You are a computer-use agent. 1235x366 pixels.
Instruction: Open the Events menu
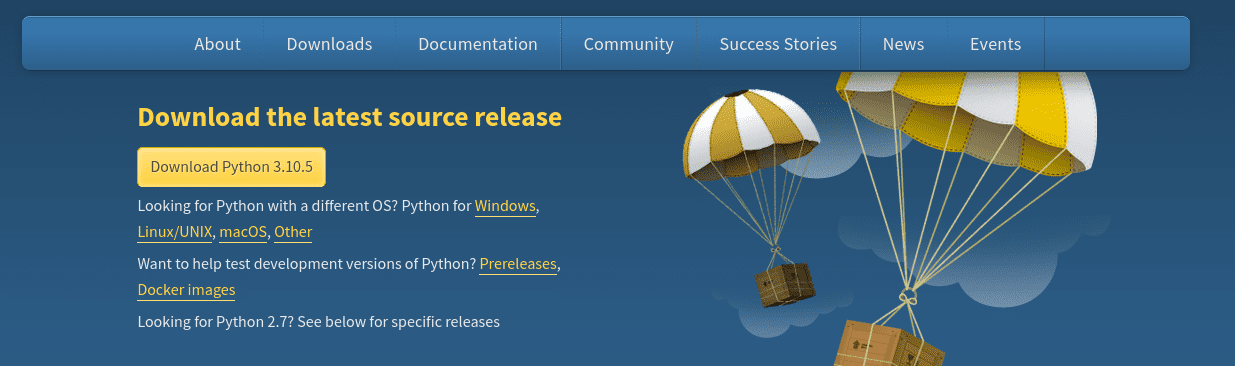coord(995,44)
